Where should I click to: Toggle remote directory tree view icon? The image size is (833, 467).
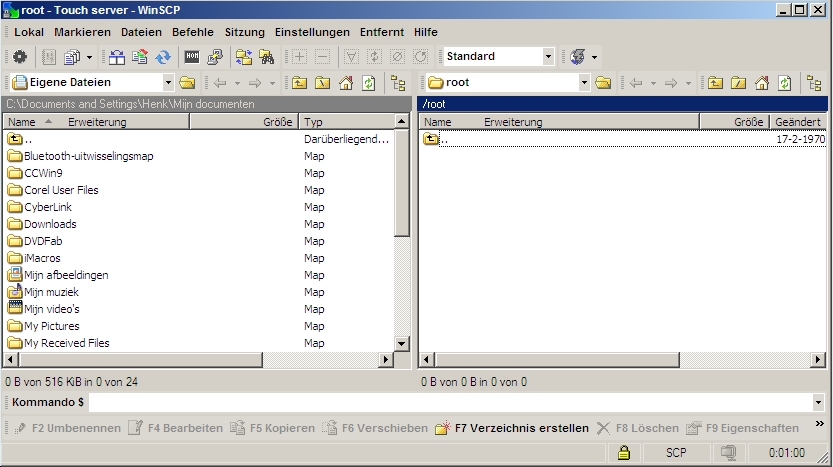click(x=814, y=83)
